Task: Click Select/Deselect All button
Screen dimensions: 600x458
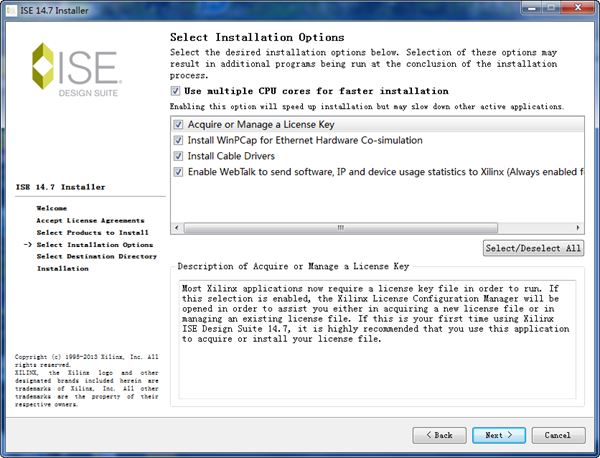Action: [x=533, y=248]
